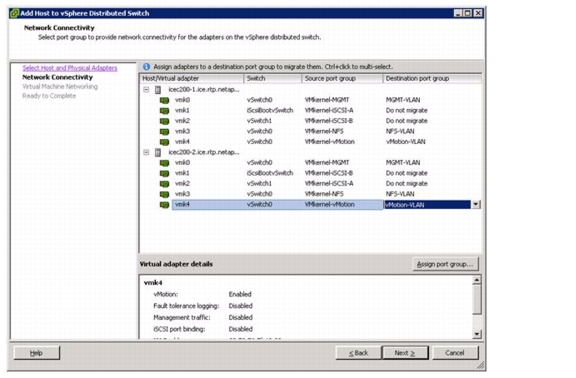Image resolution: width=576 pixels, height=378 pixels.
Task: Click VMkernel-vMotion source group for icec200-2 vmk4
Action: [x=330, y=205]
